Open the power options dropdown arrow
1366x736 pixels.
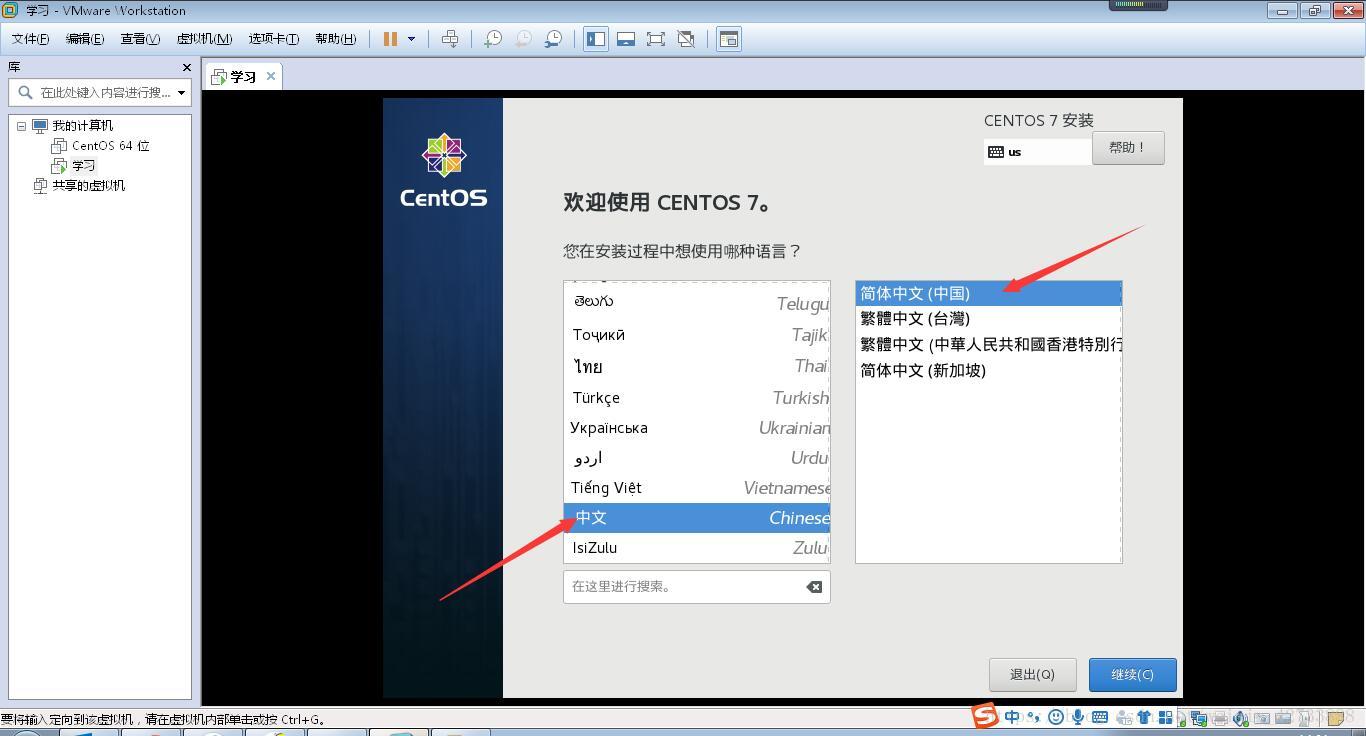click(x=411, y=39)
